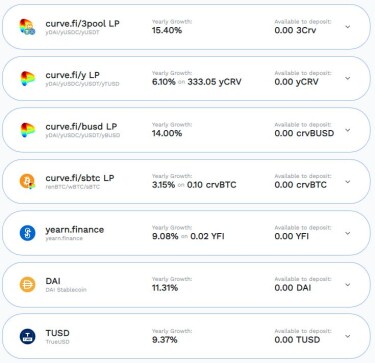The image size is (375, 363).
Task: Expand the curve.fi/busd LP row chevron
Action: [x=348, y=130]
